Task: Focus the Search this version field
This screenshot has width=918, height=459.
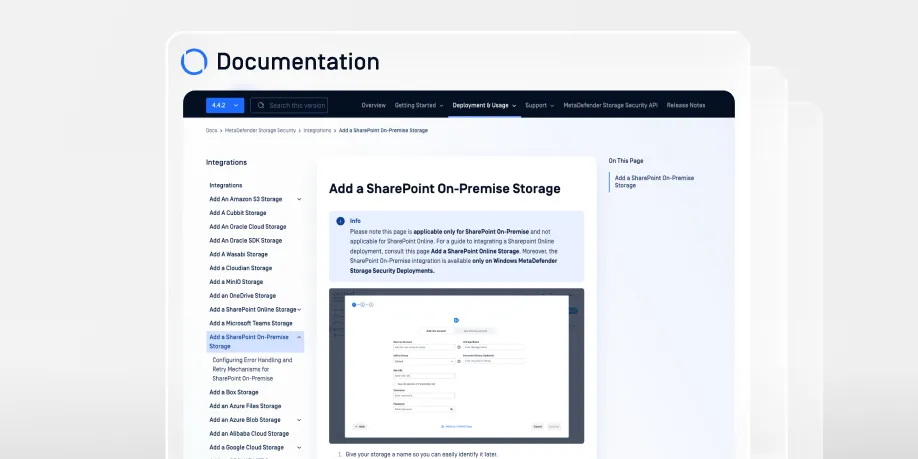Action: (x=289, y=105)
